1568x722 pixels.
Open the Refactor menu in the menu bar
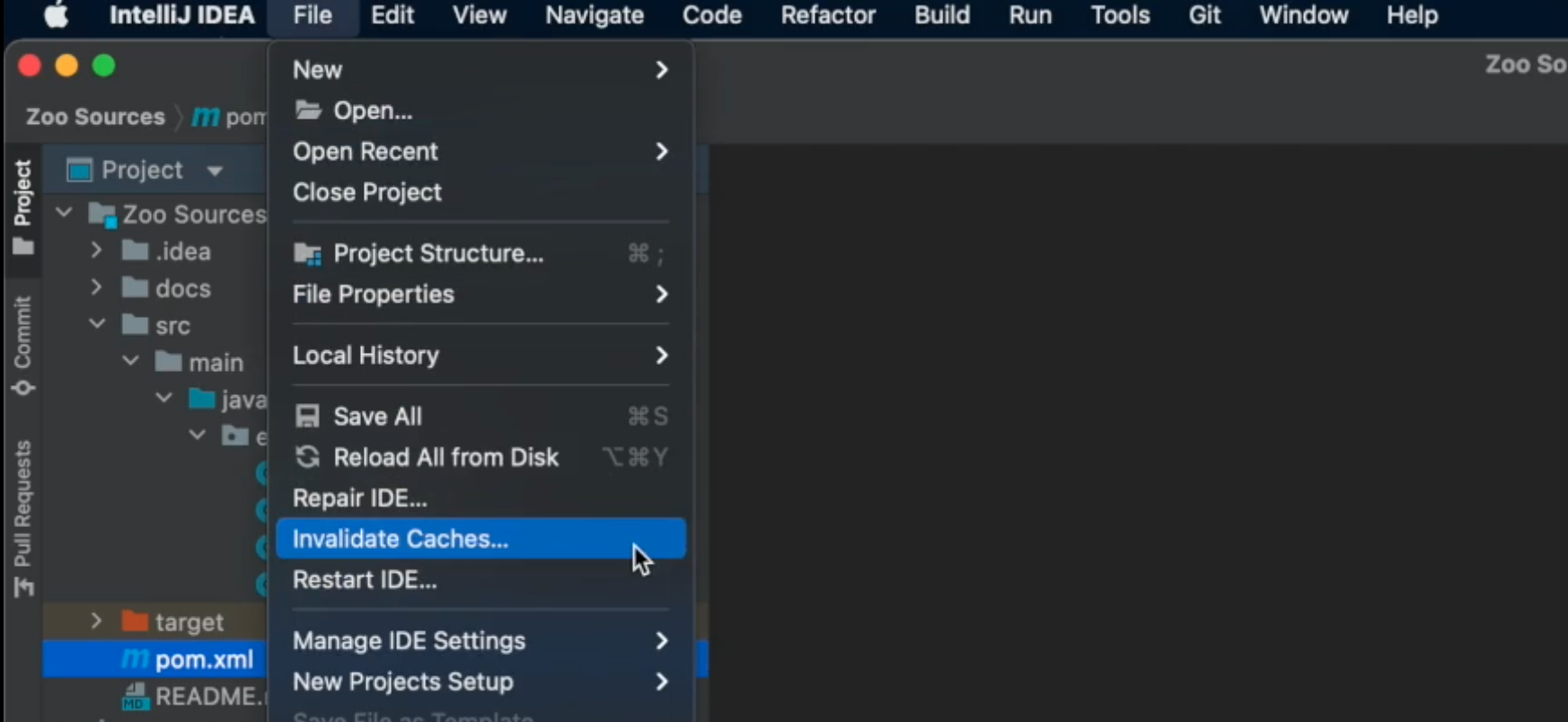point(827,15)
